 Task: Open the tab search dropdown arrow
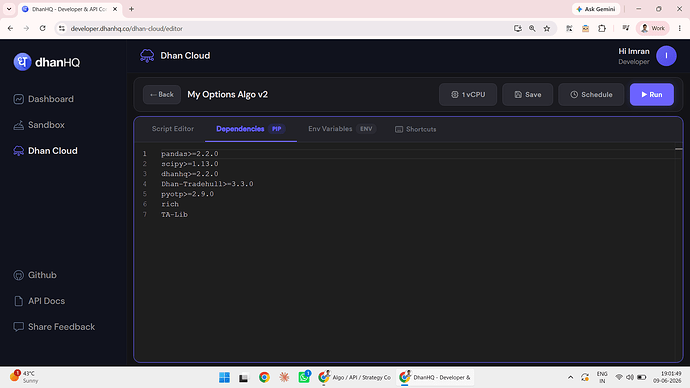pos(9,9)
